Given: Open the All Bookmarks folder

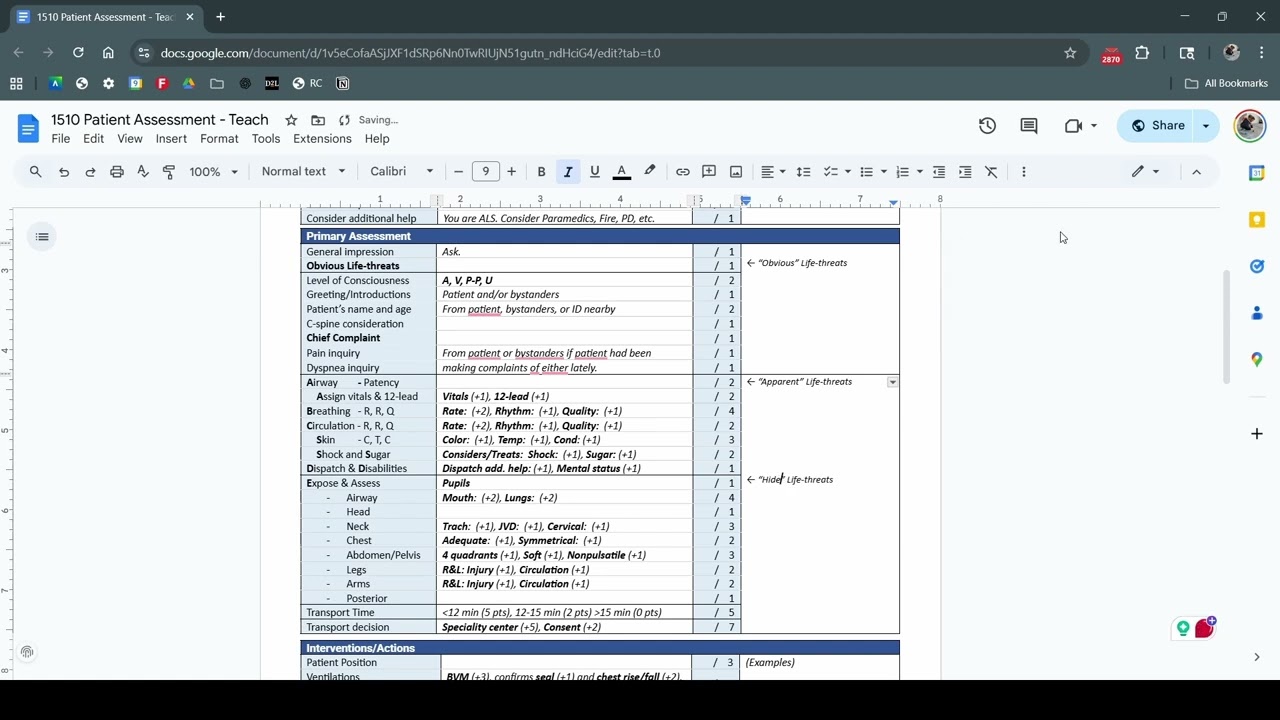Looking at the screenshot, I should click(1226, 84).
